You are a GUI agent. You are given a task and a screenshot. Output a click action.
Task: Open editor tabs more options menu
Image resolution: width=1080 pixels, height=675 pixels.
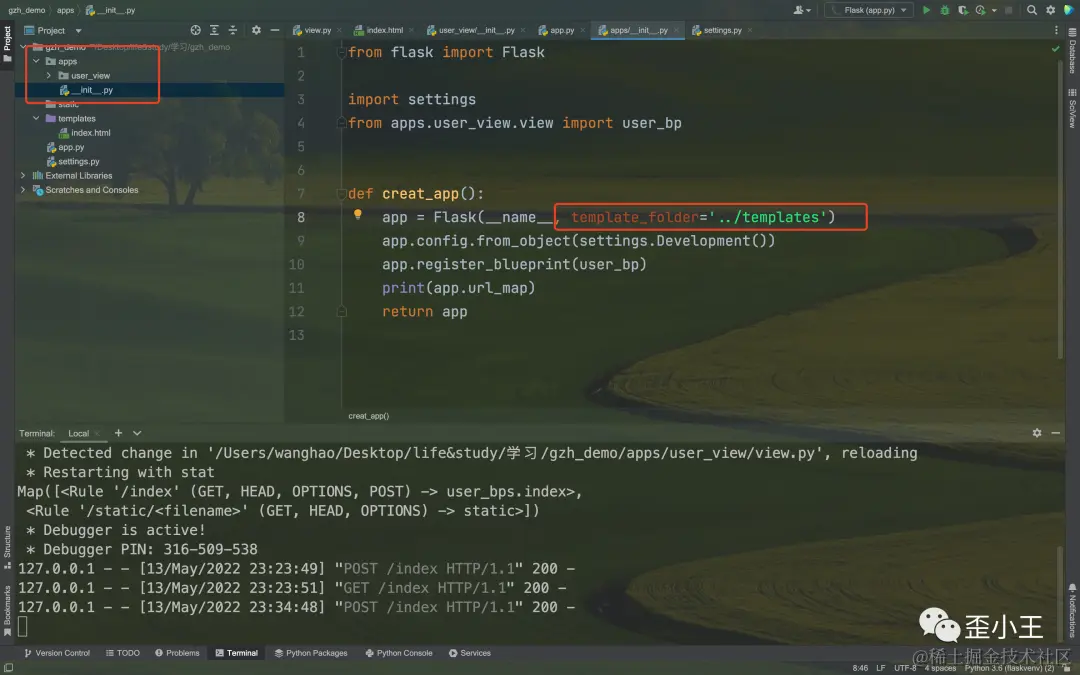coord(1056,30)
